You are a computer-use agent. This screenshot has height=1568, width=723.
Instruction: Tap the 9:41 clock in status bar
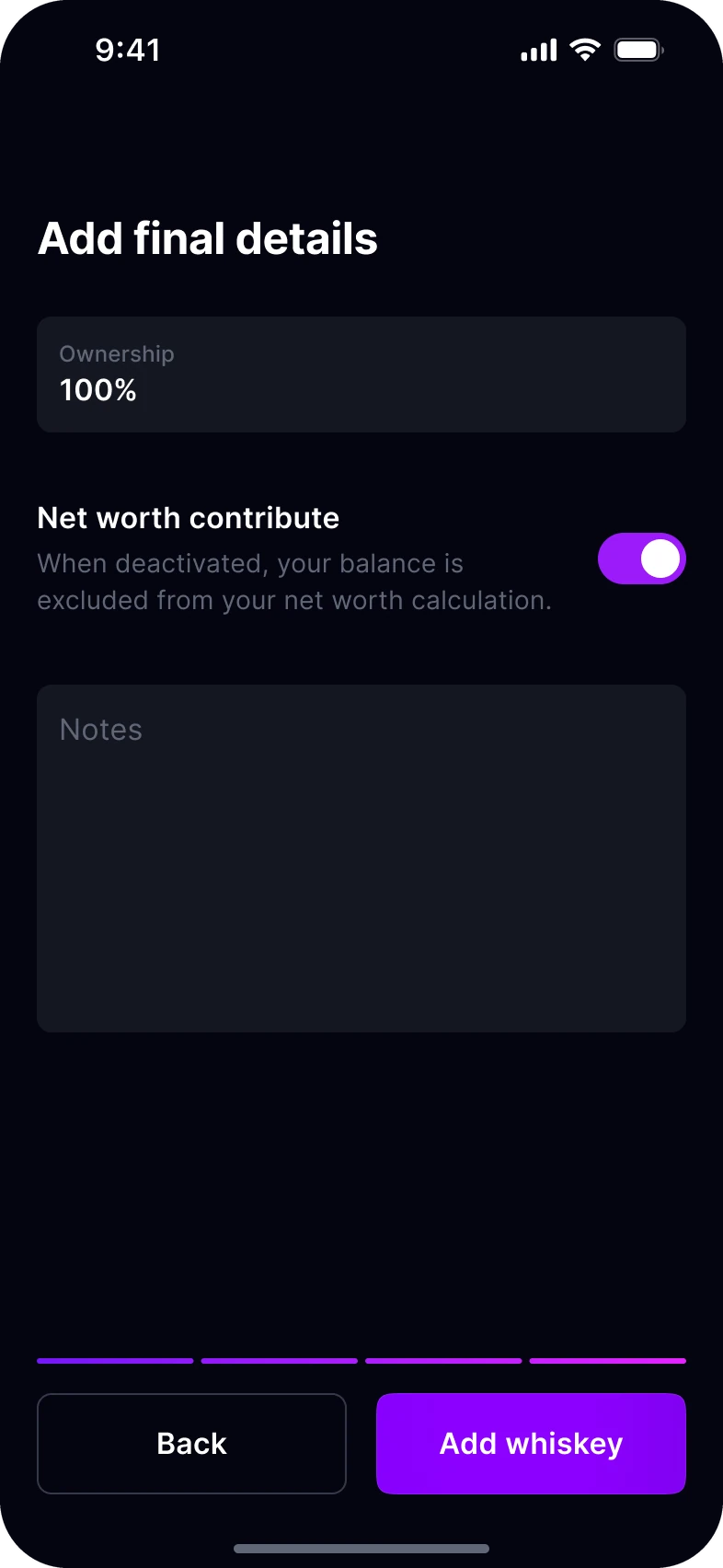(128, 50)
